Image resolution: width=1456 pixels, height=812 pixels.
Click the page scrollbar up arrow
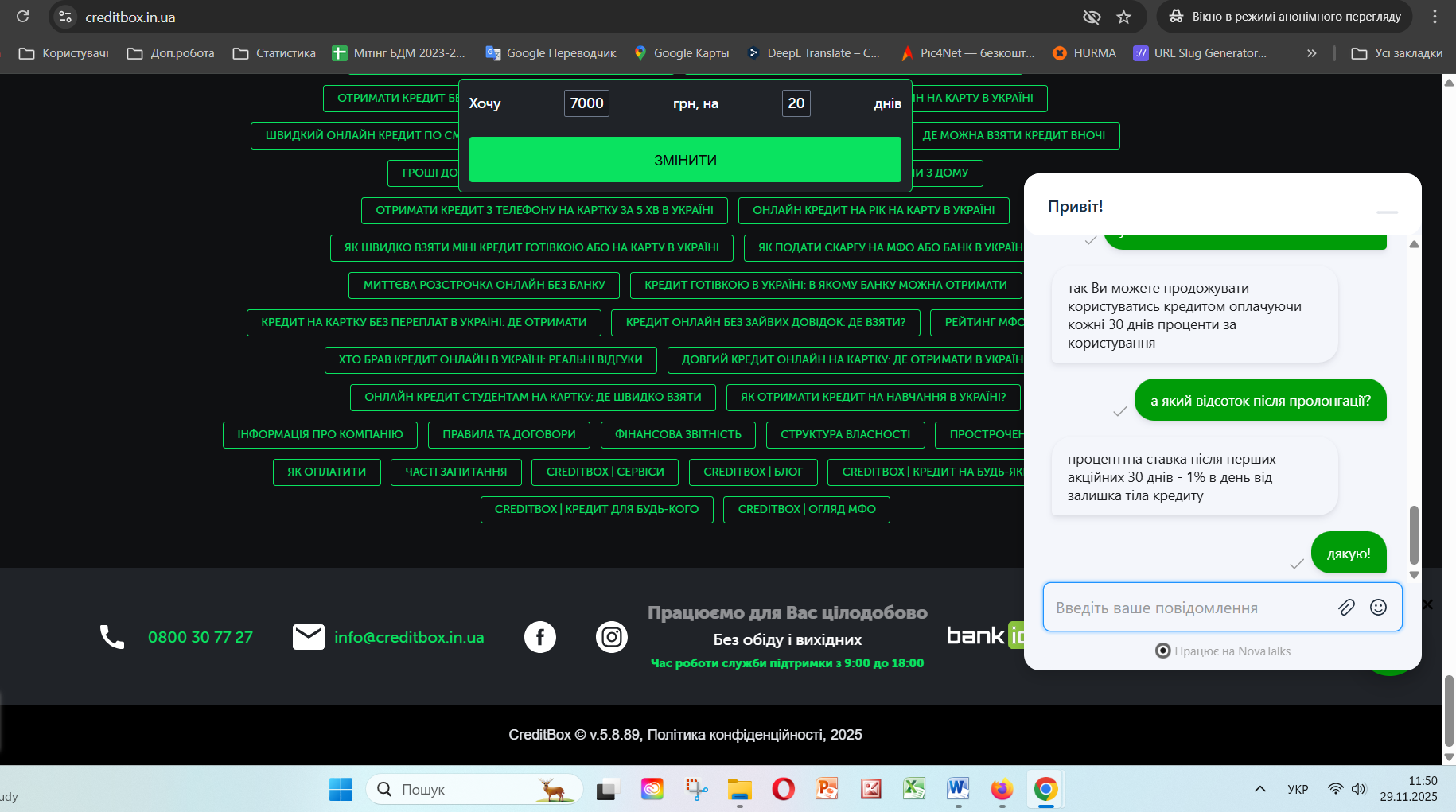1449,82
